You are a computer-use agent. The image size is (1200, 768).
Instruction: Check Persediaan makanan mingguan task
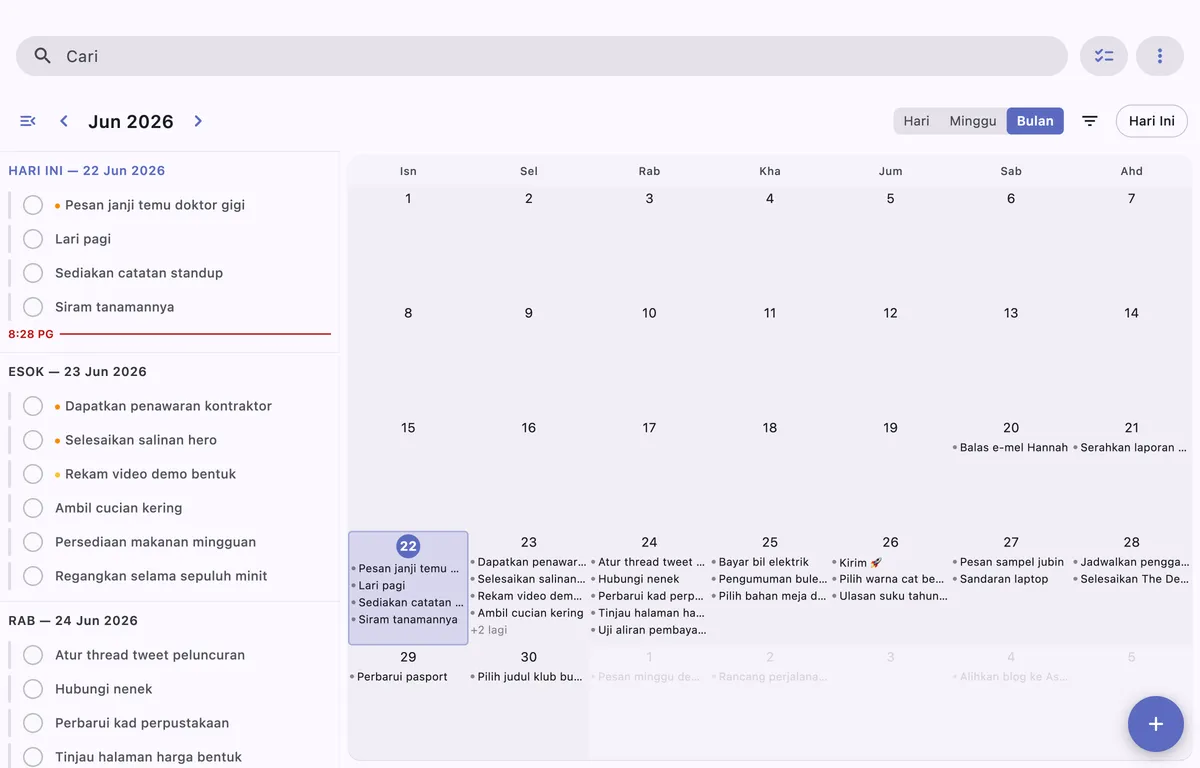click(33, 542)
